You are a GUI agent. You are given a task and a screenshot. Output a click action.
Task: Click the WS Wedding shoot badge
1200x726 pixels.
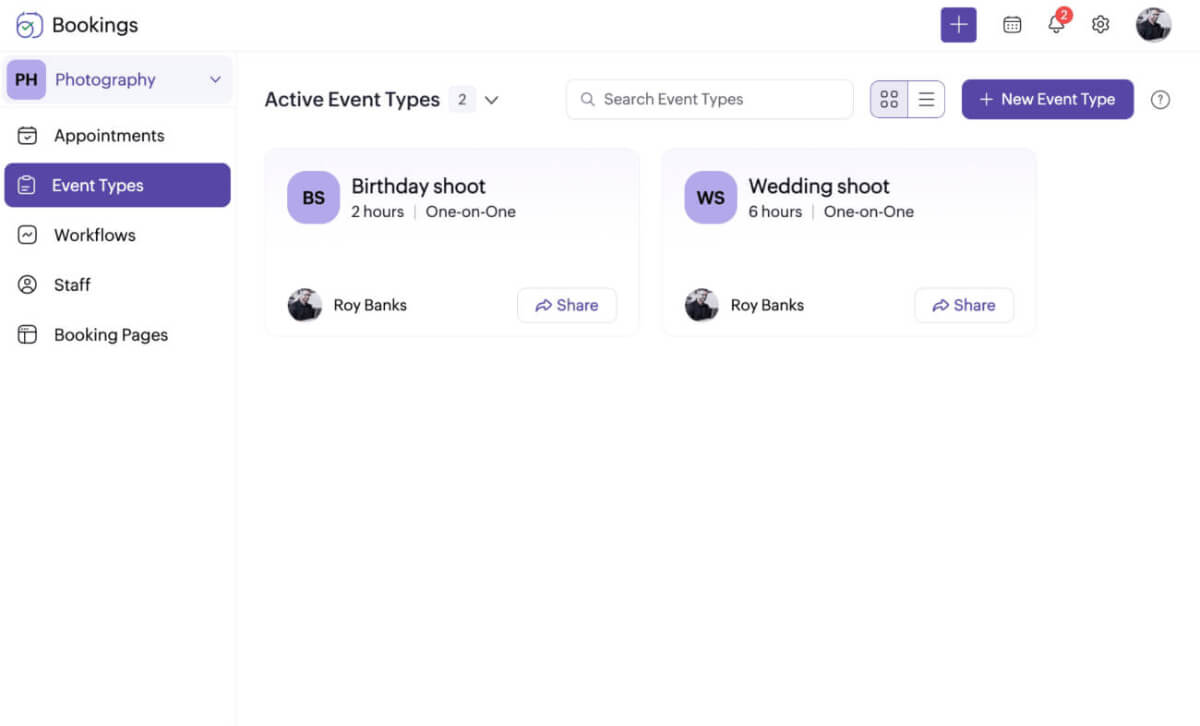coord(710,198)
